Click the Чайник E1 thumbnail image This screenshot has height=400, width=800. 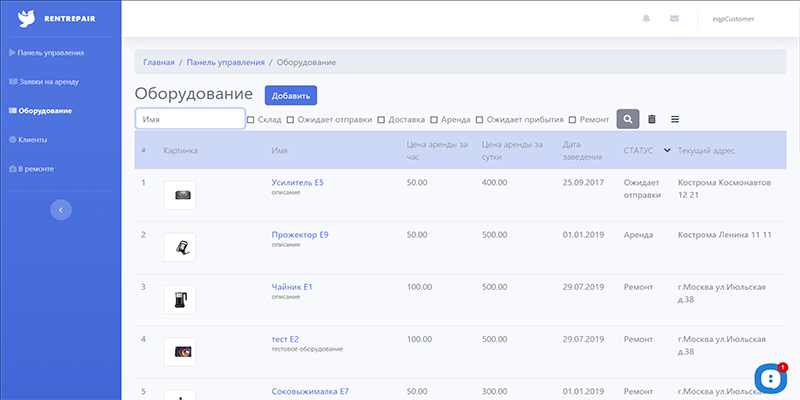(180, 299)
